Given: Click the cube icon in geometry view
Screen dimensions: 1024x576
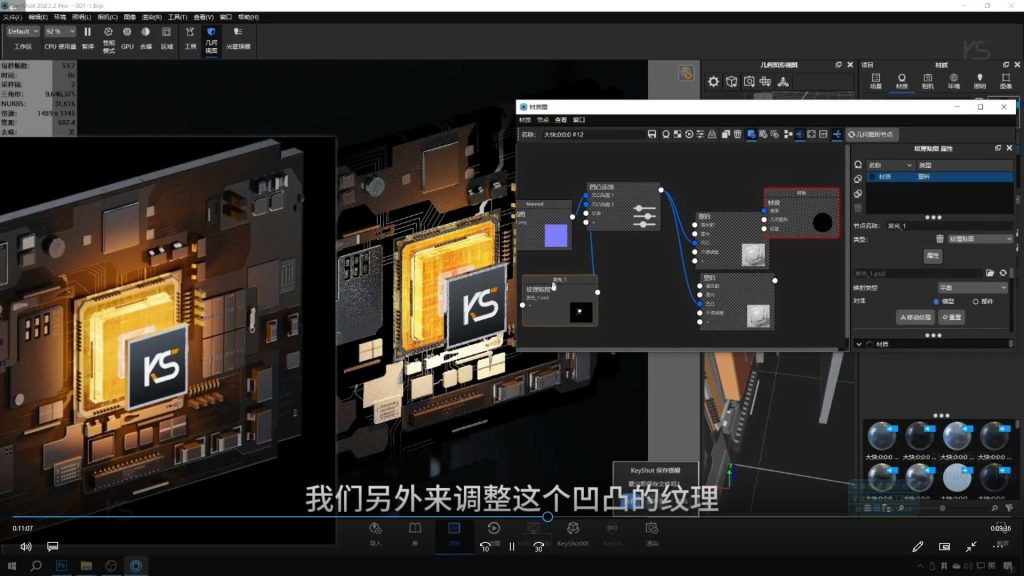Looking at the screenshot, I should (x=731, y=82).
